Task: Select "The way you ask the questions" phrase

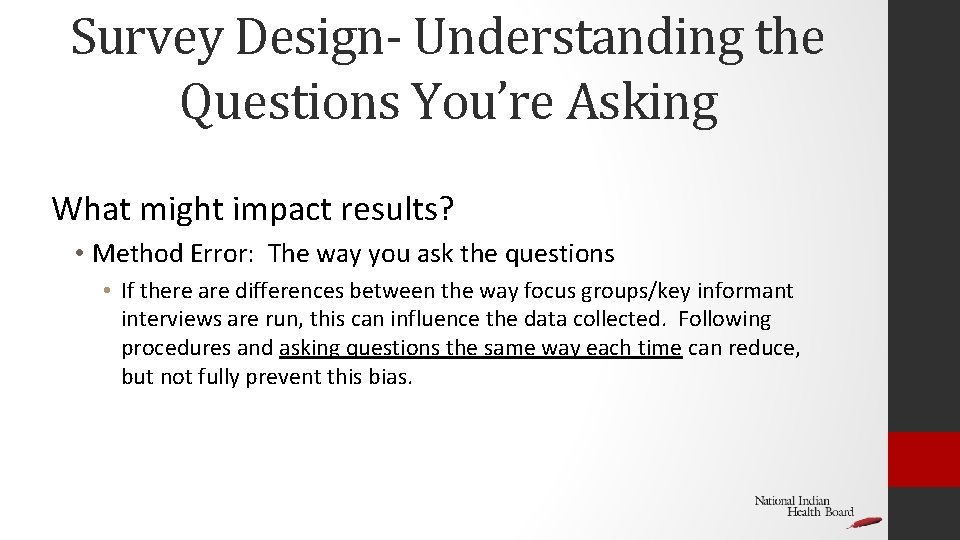Action: pos(442,254)
